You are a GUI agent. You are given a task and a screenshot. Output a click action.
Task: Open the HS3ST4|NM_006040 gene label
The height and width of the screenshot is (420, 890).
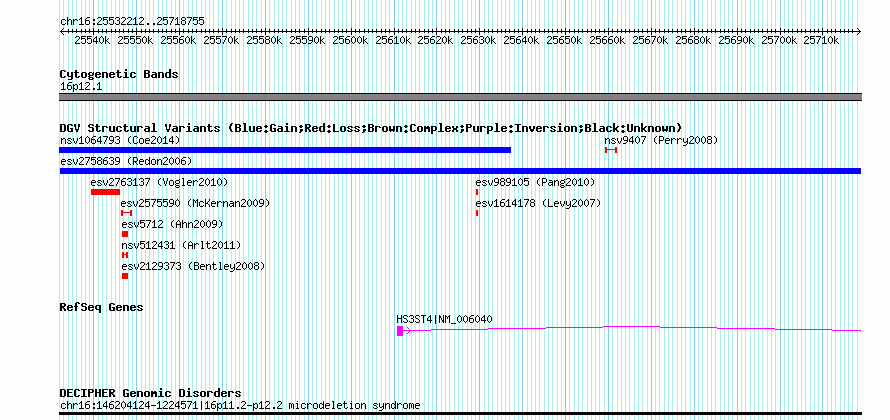444,320
